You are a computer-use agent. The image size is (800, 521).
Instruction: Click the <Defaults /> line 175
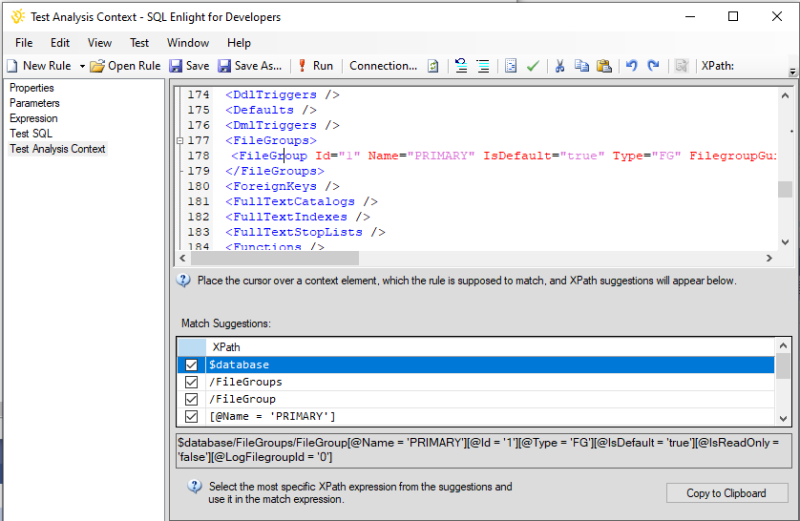(x=271, y=110)
